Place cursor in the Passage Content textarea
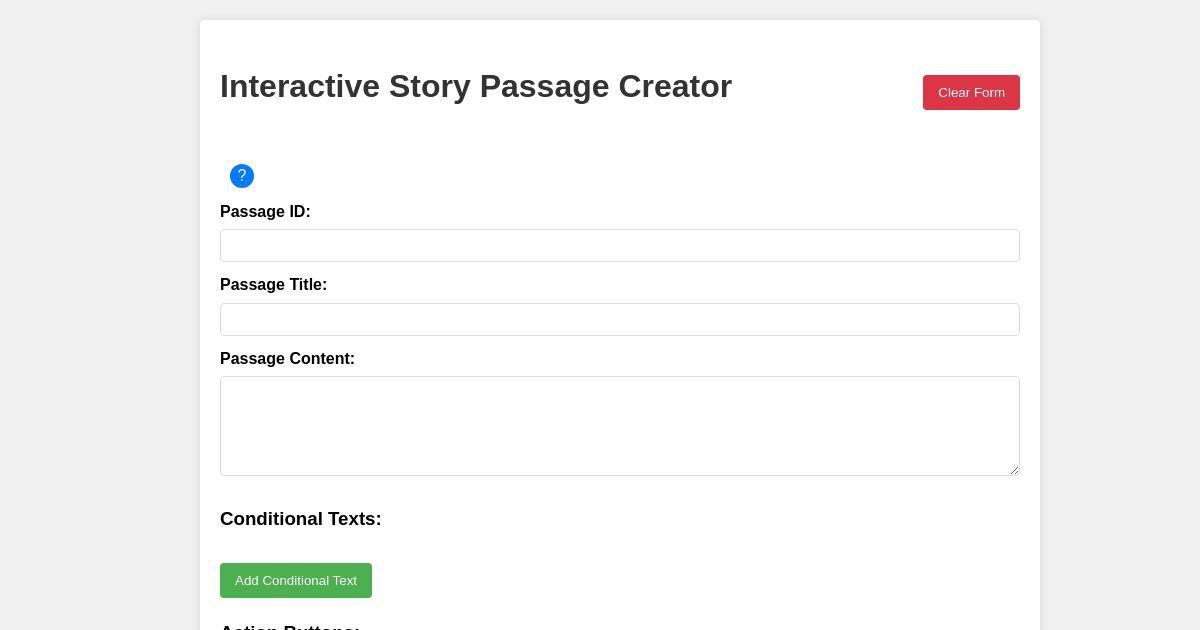Screen dimensions: 1200x630 [x=620, y=425]
